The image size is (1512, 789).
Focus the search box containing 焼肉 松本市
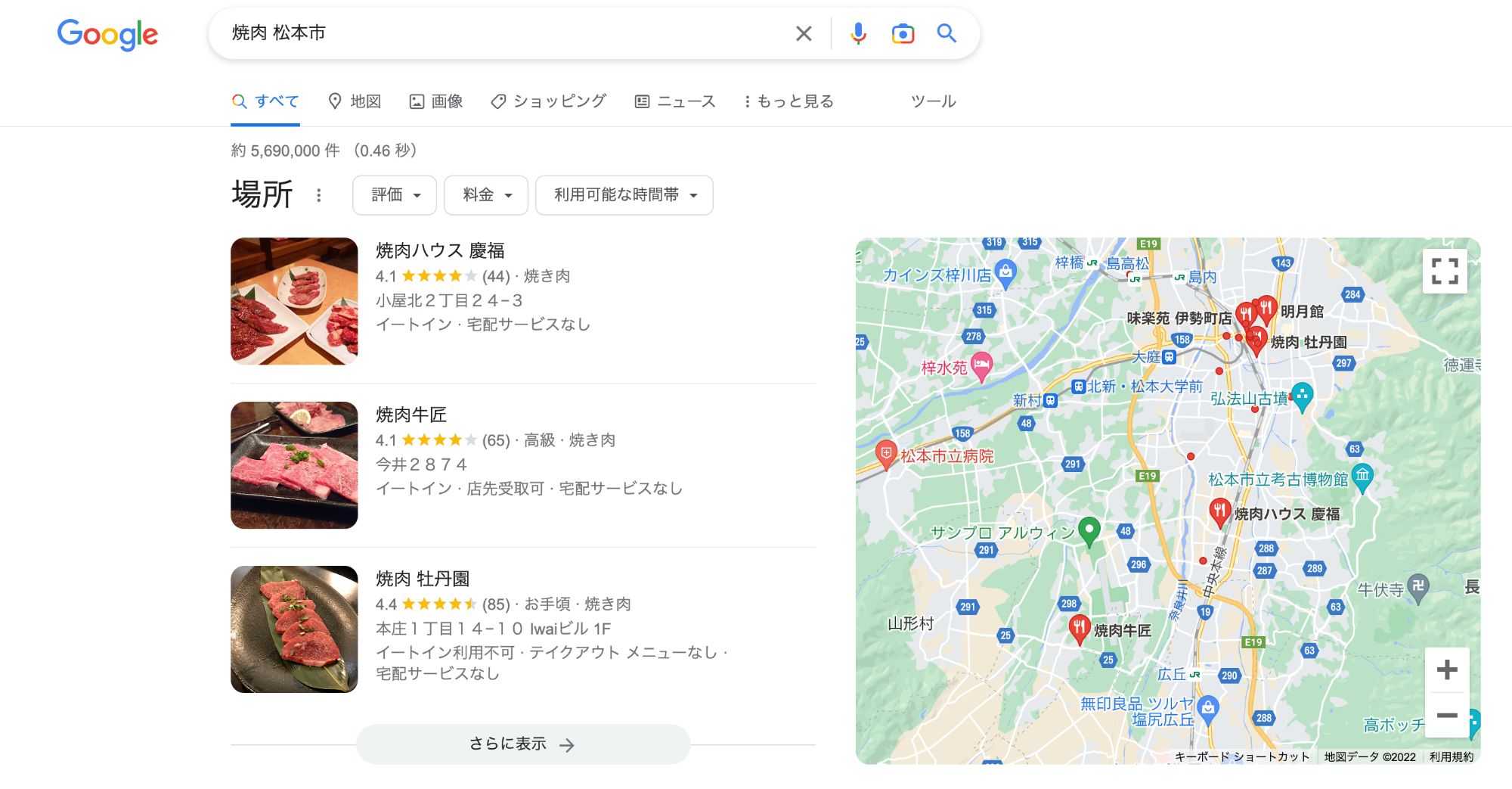(x=499, y=33)
